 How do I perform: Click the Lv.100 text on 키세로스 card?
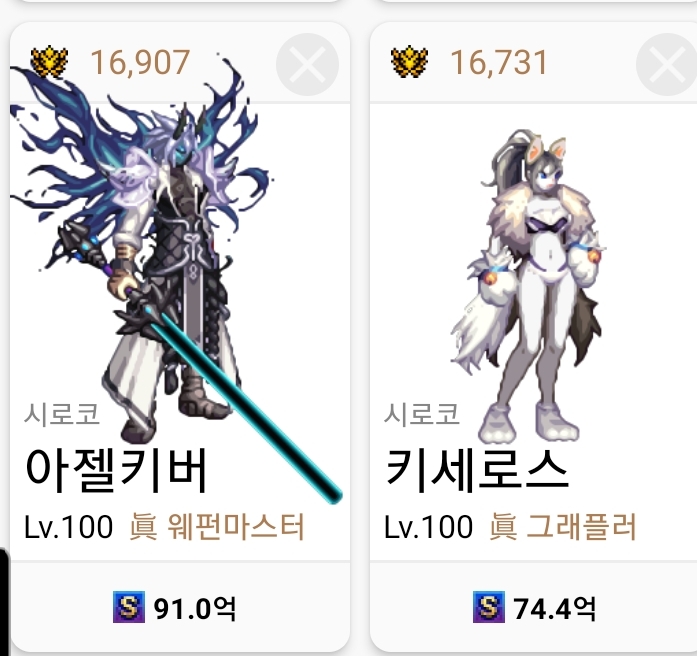click(x=429, y=527)
